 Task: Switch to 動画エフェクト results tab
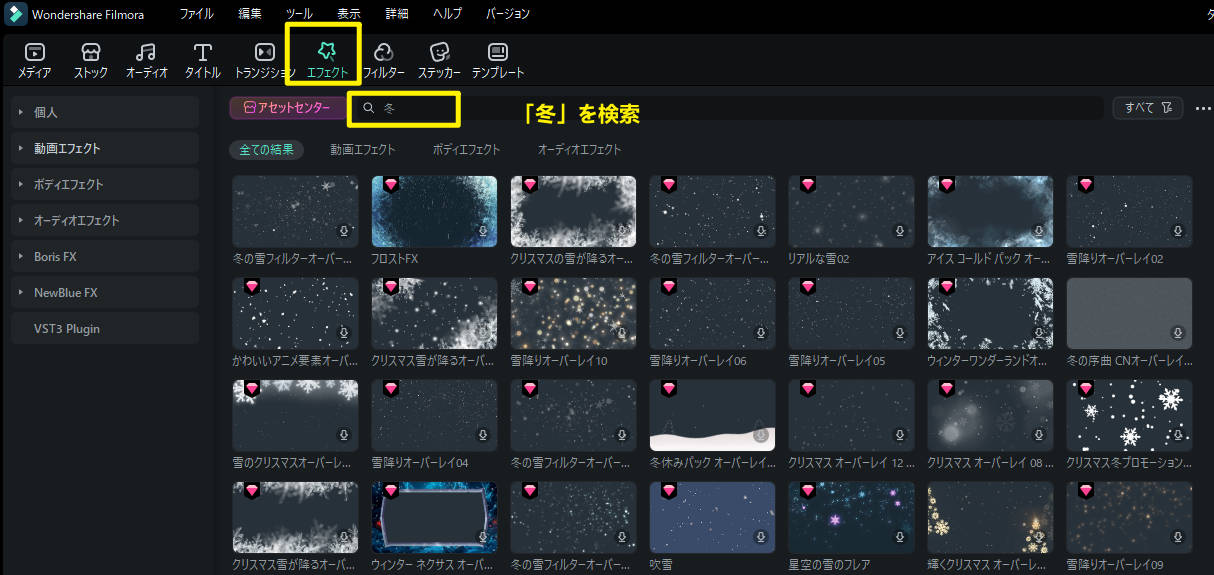coord(363,149)
